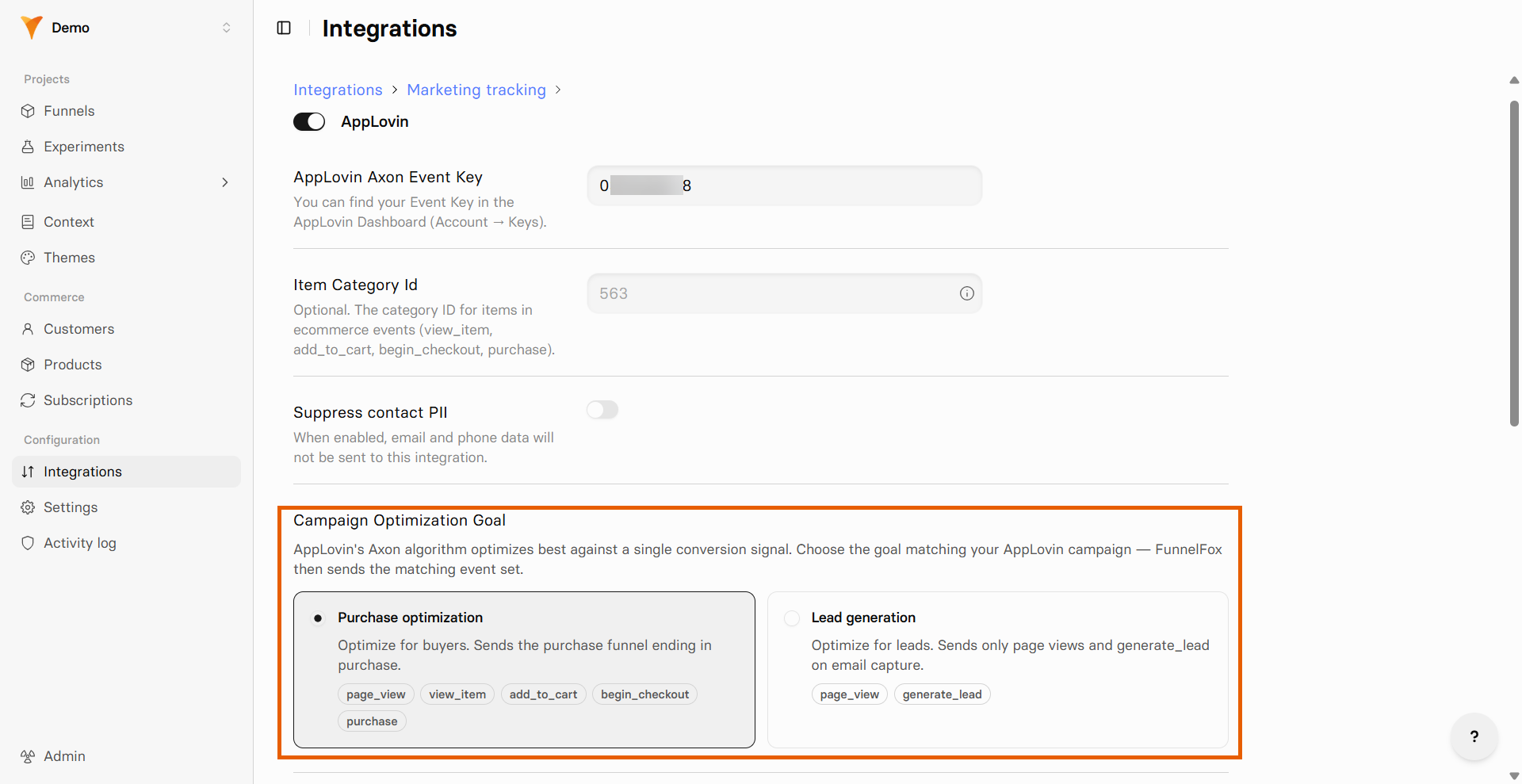
Task: Select the Lead generation radio option
Action: (791, 618)
